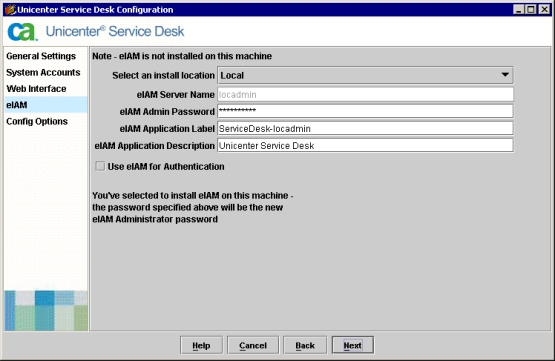Open the General Settings section

click(x=41, y=56)
